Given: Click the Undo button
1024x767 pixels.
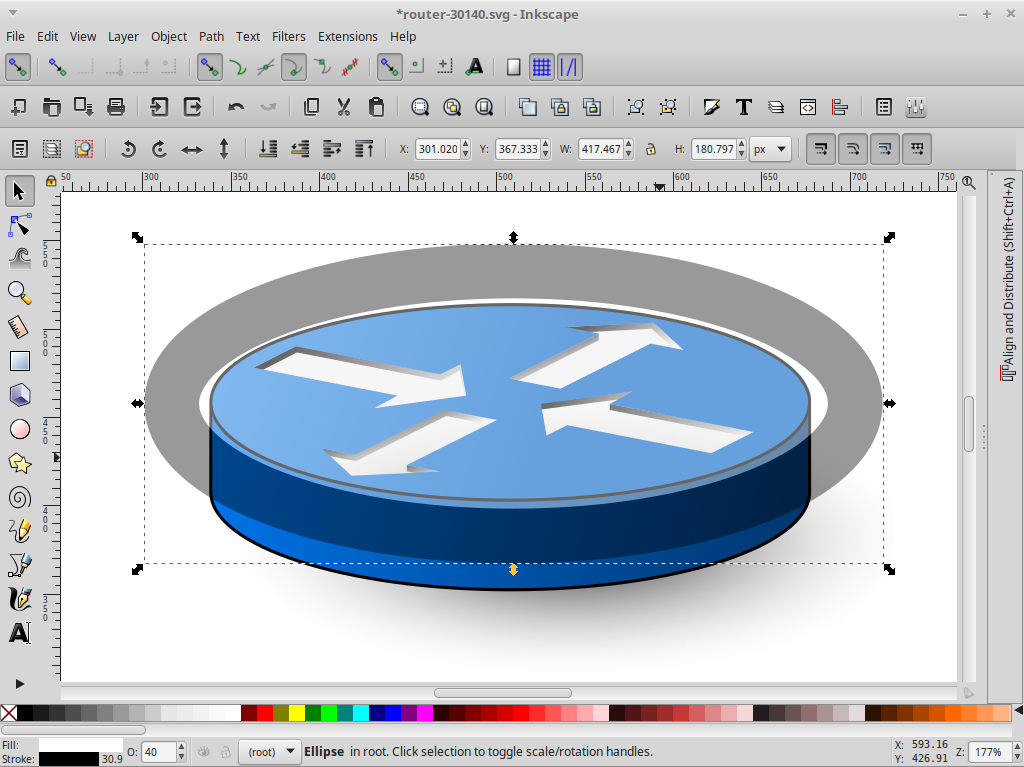Looking at the screenshot, I should [x=237, y=107].
